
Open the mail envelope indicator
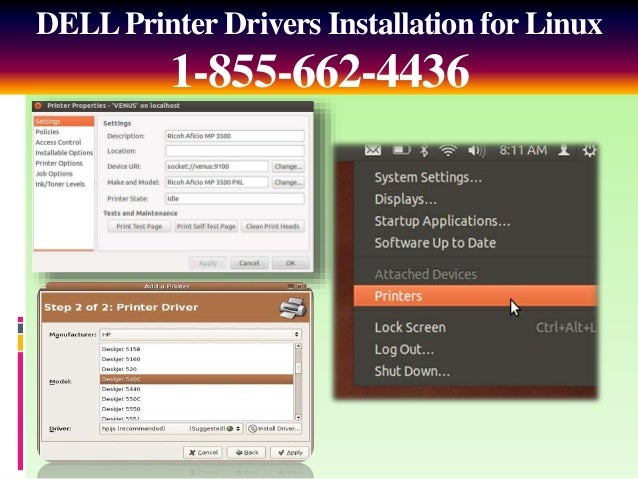(373, 151)
